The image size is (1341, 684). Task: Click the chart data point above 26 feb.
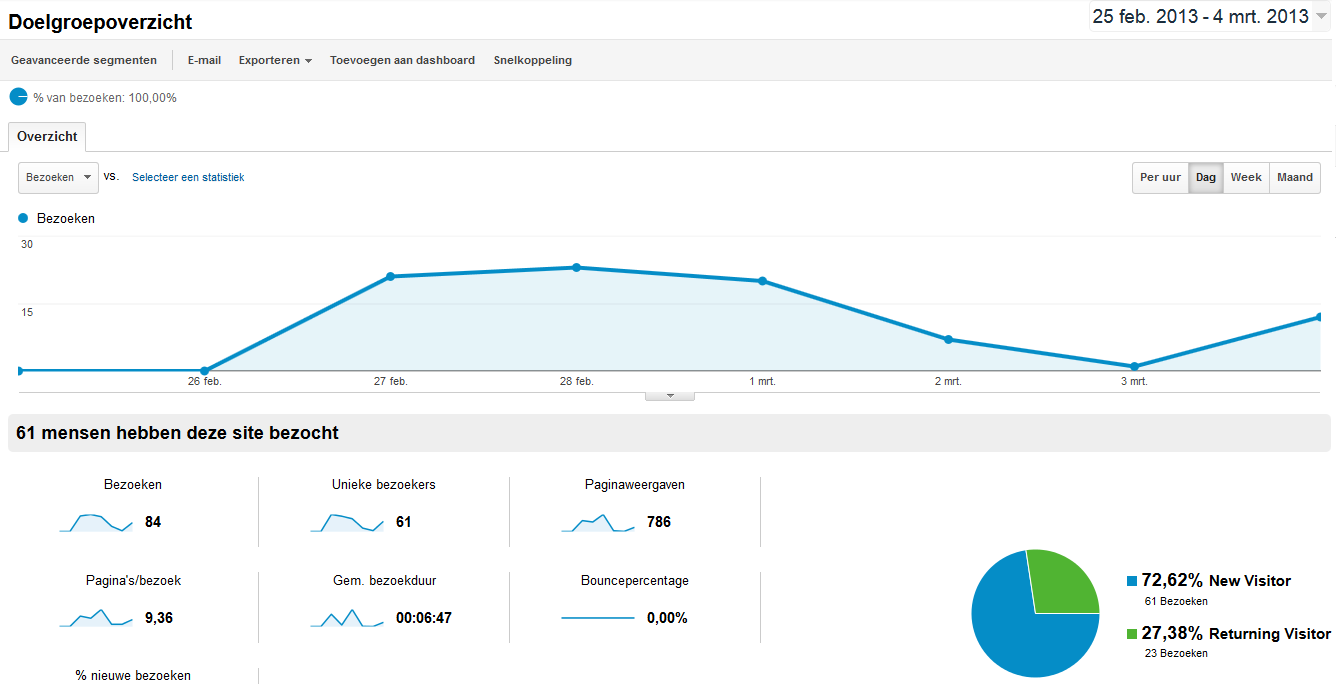coord(204,371)
